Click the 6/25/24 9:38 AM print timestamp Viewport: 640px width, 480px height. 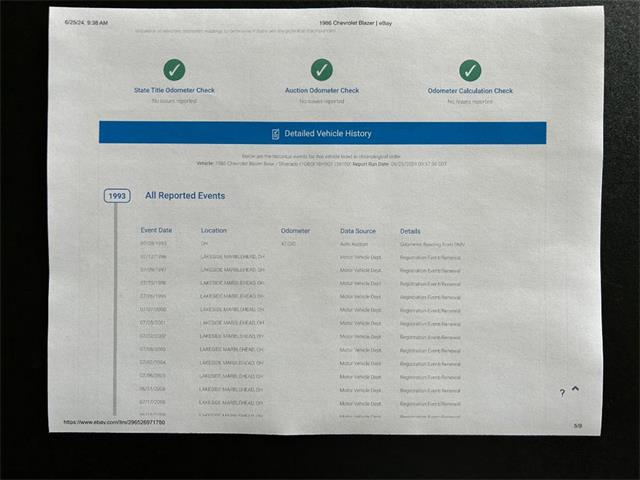tap(86, 23)
